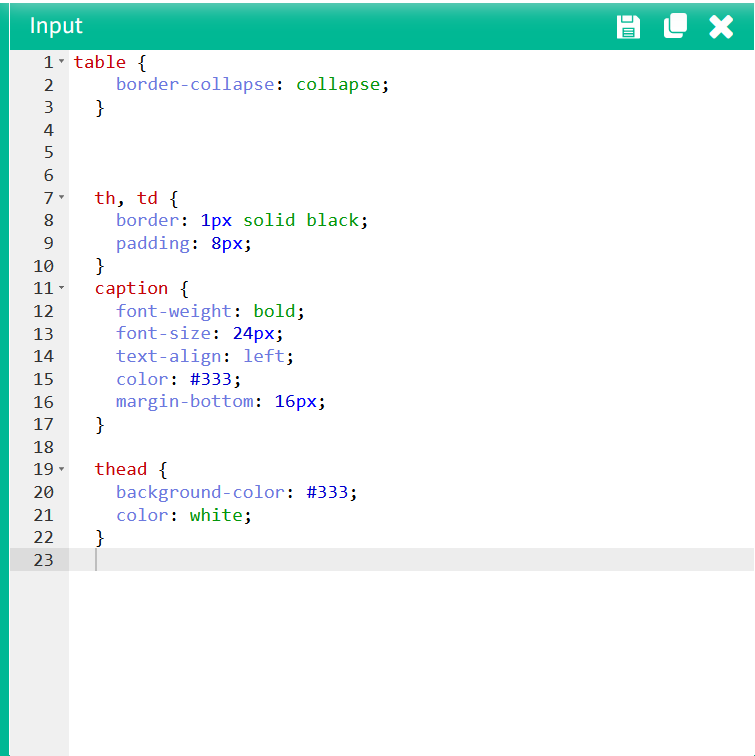Click line number 5 in gutter

point(48,153)
